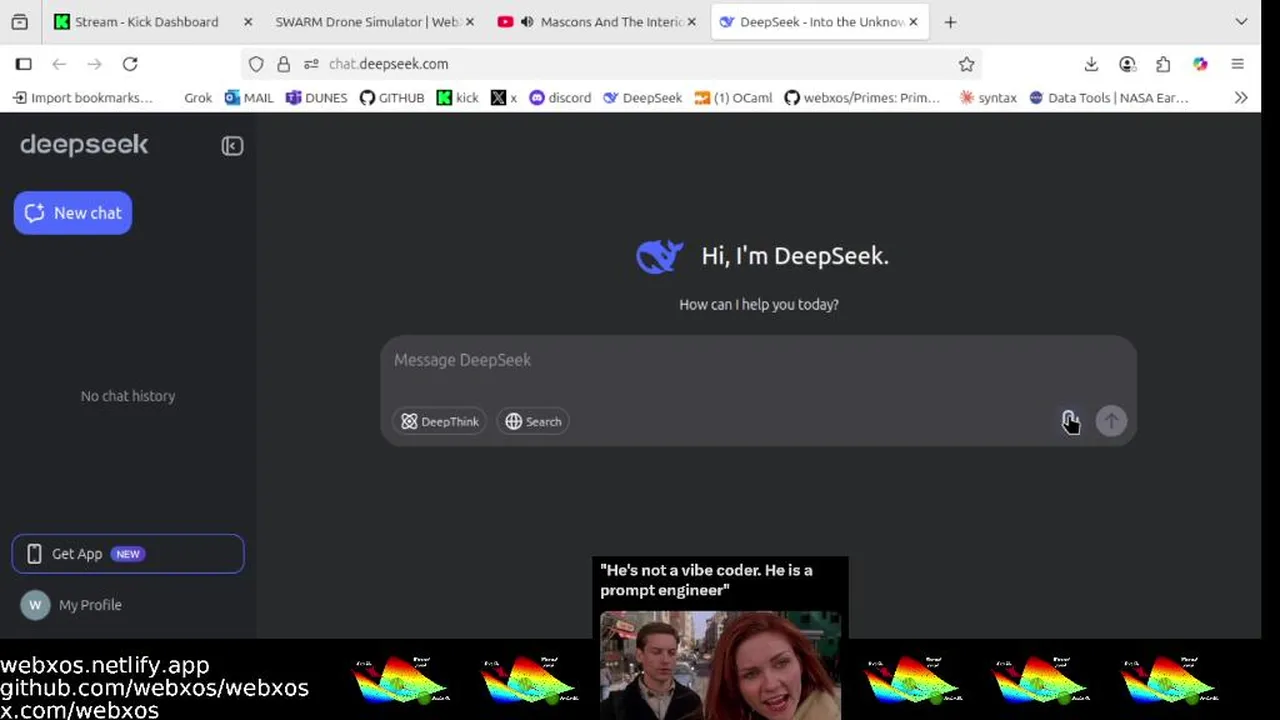The height and width of the screenshot is (720, 1280).
Task: Click the send message arrow button
Action: click(1111, 421)
